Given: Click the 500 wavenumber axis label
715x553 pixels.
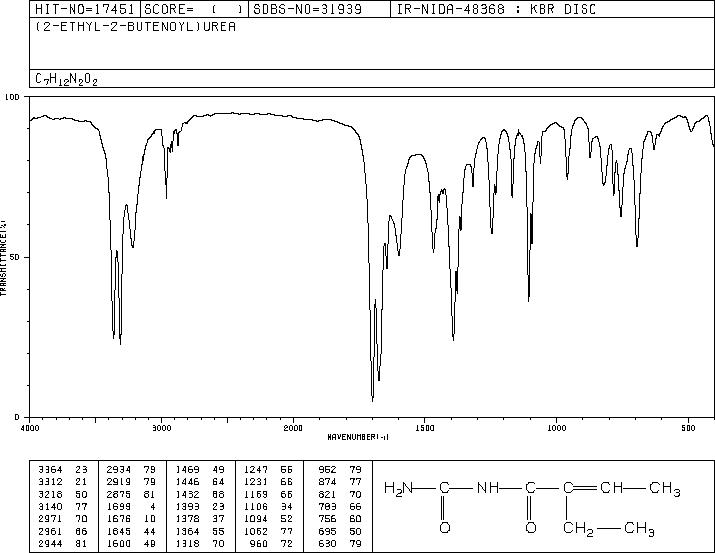Looking at the screenshot, I should 688,428.
